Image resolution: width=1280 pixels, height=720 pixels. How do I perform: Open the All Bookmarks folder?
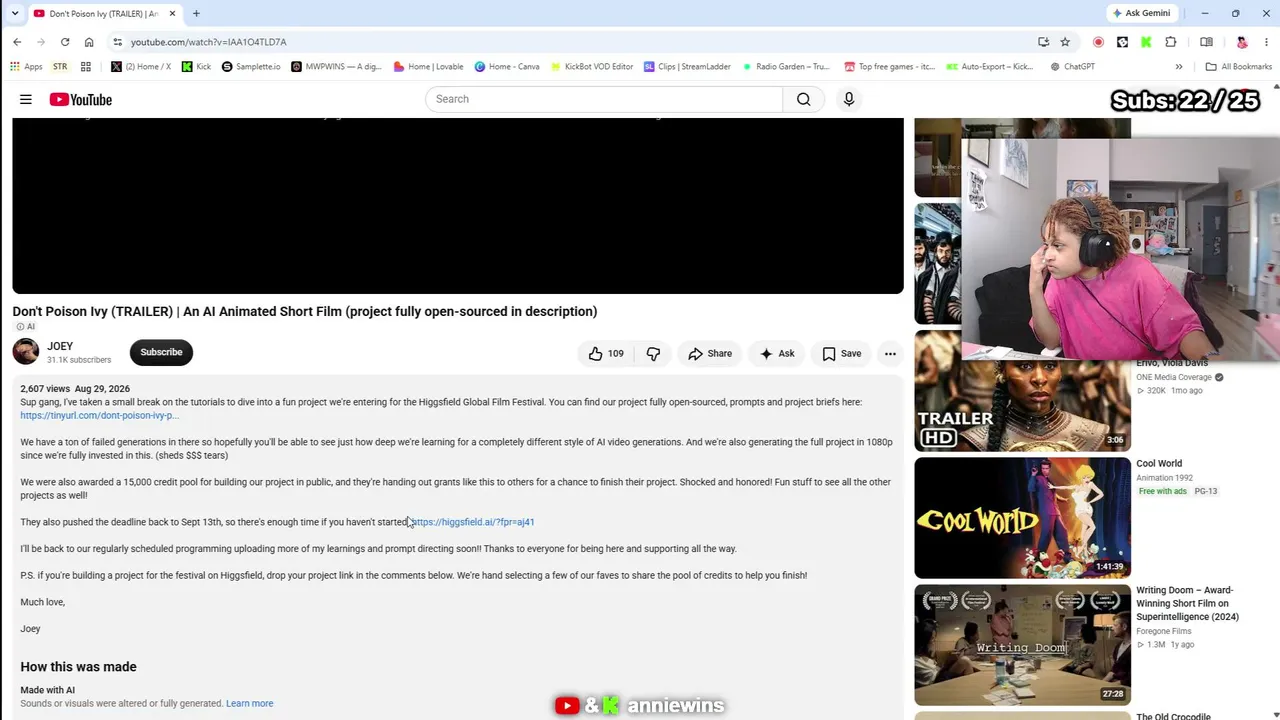pyautogui.click(x=1239, y=67)
